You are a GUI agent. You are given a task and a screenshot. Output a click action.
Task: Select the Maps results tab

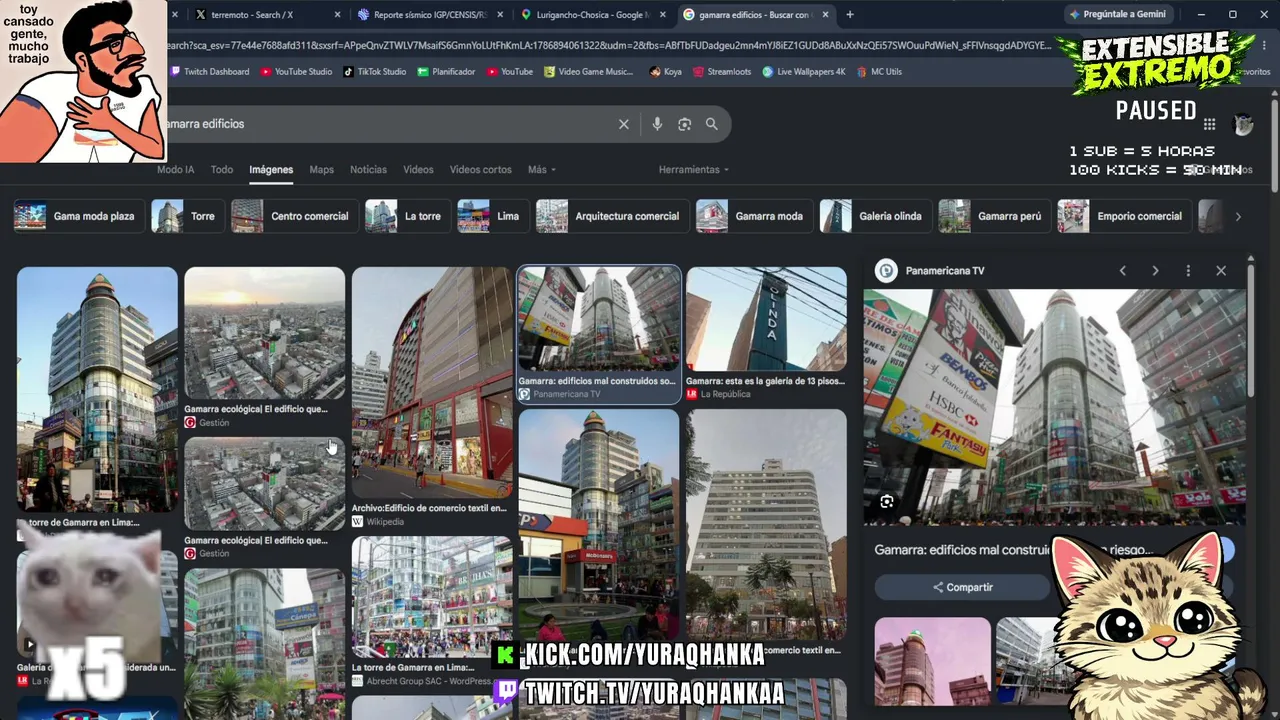[x=322, y=170]
